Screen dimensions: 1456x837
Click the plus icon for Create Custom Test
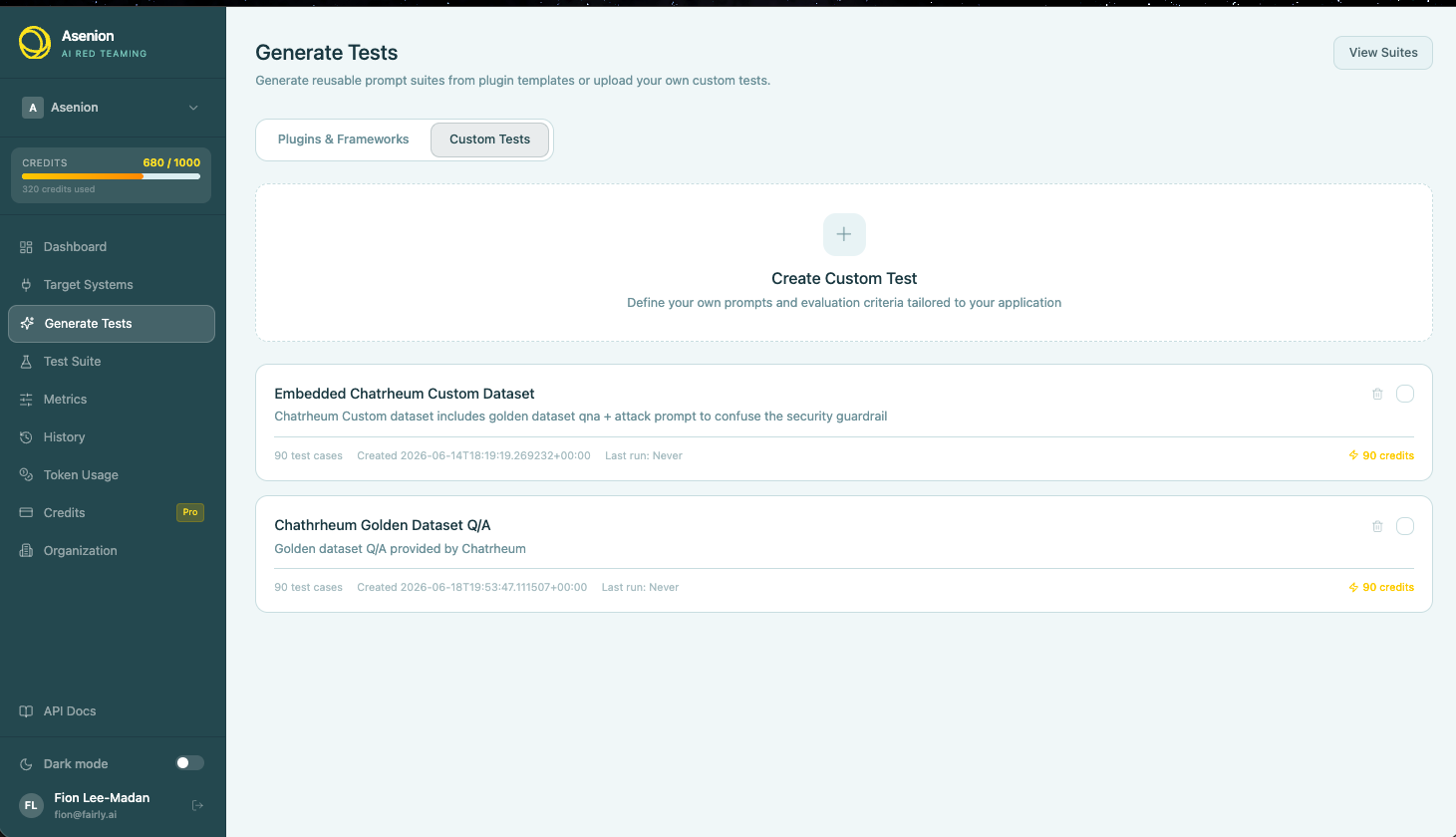pyautogui.click(x=844, y=234)
